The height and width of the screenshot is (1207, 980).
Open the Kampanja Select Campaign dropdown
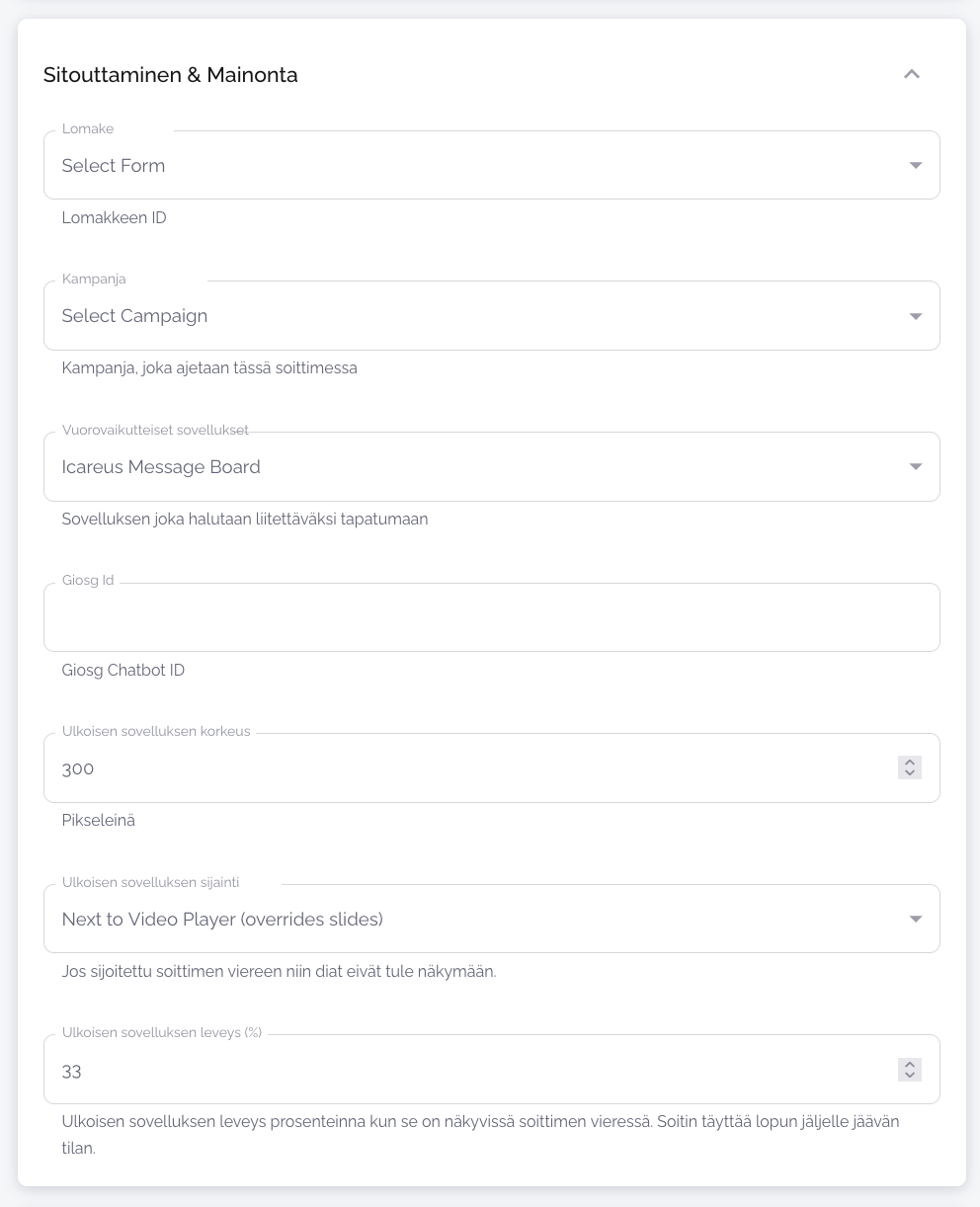click(474, 316)
